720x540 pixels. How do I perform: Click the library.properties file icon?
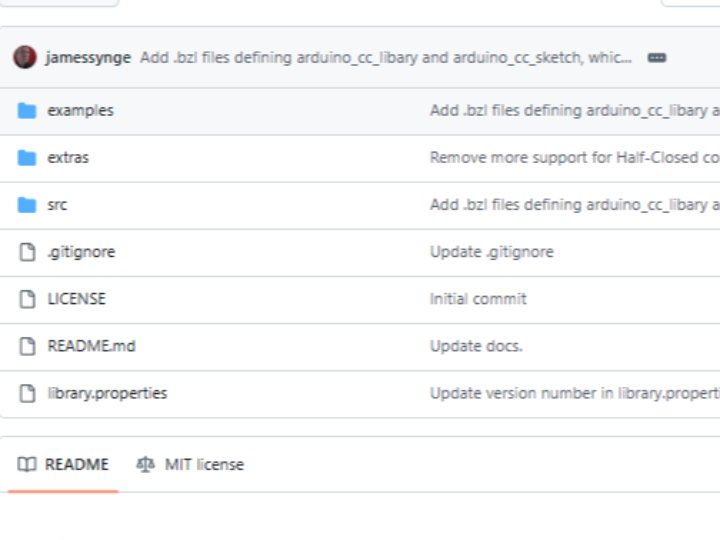click(x=27, y=393)
